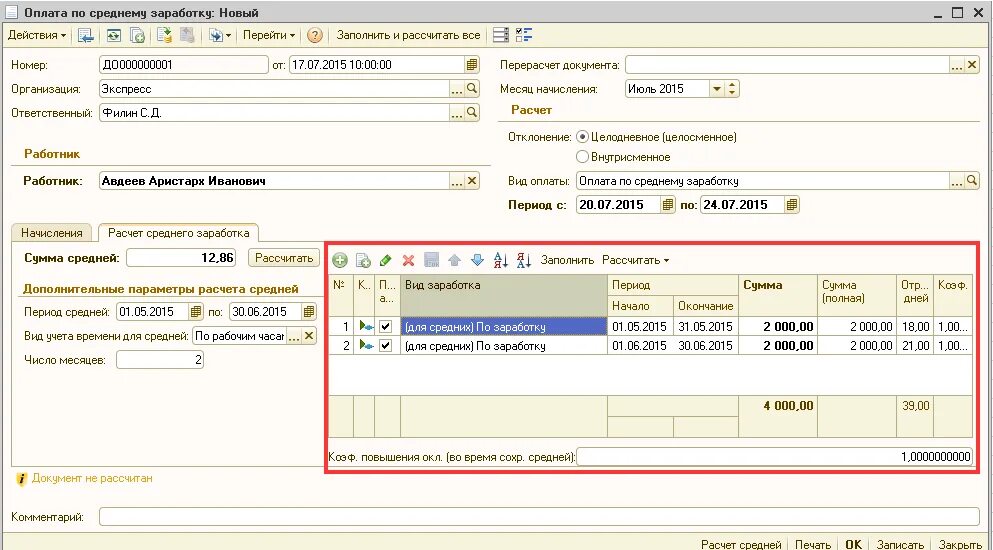Image resolution: width=993 pixels, height=550 pixels.
Task: Open the Действия dropdown menu
Action: 37,35
